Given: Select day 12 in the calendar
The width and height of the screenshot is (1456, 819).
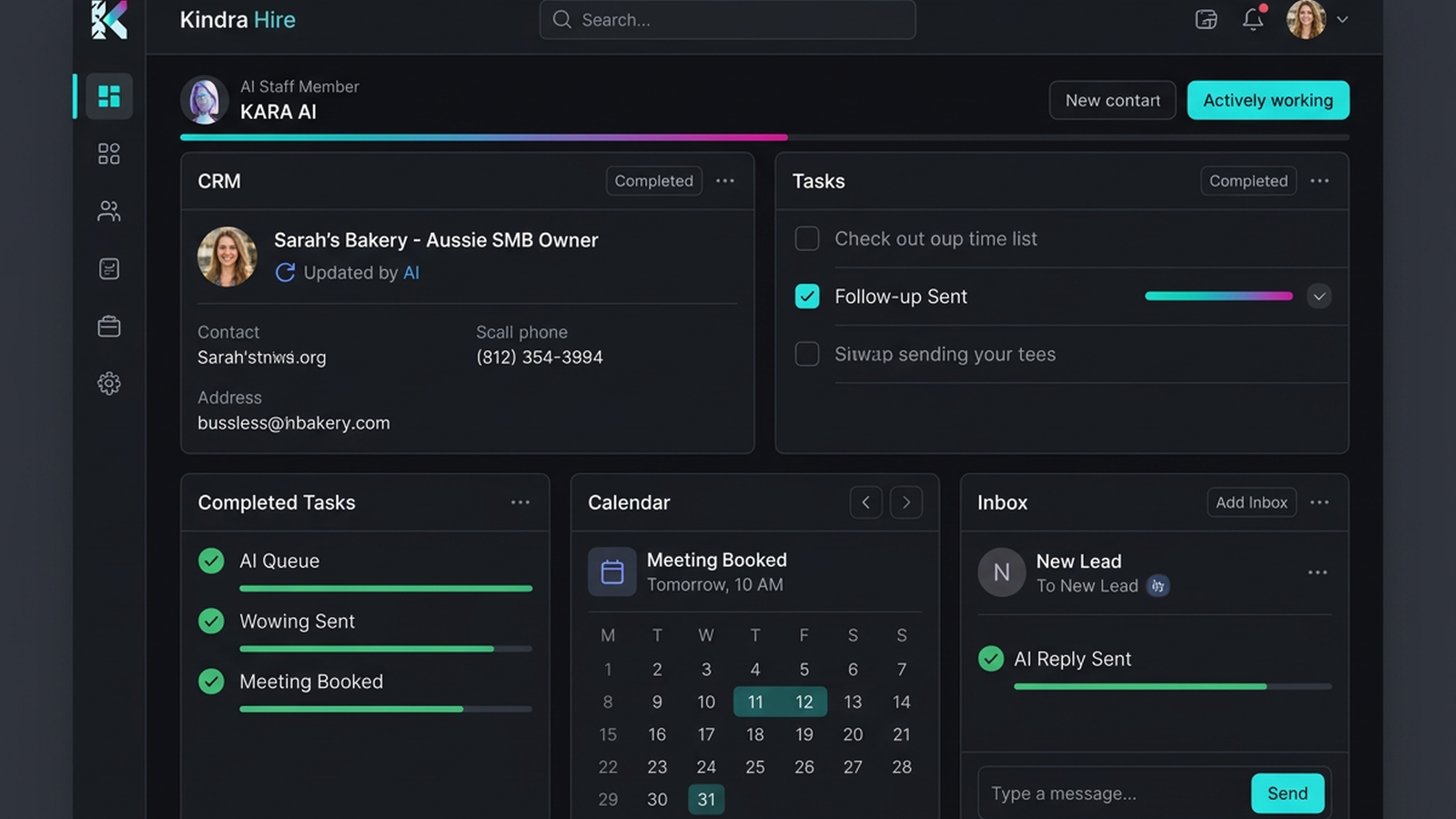Looking at the screenshot, I should pos(804,702).
